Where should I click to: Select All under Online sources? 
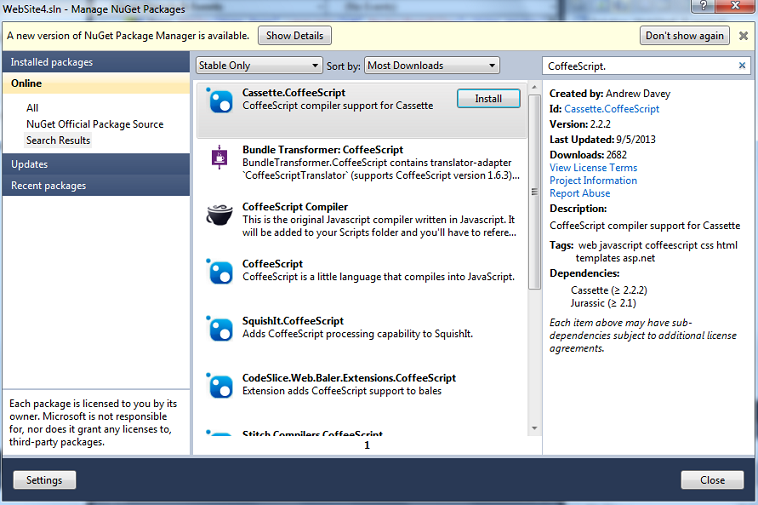pyautogui.click(x=32, y=108)
